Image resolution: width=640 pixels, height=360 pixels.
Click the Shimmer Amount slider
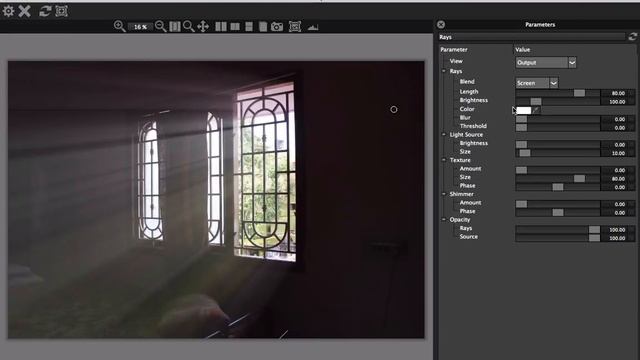click(x=558, y=204)
